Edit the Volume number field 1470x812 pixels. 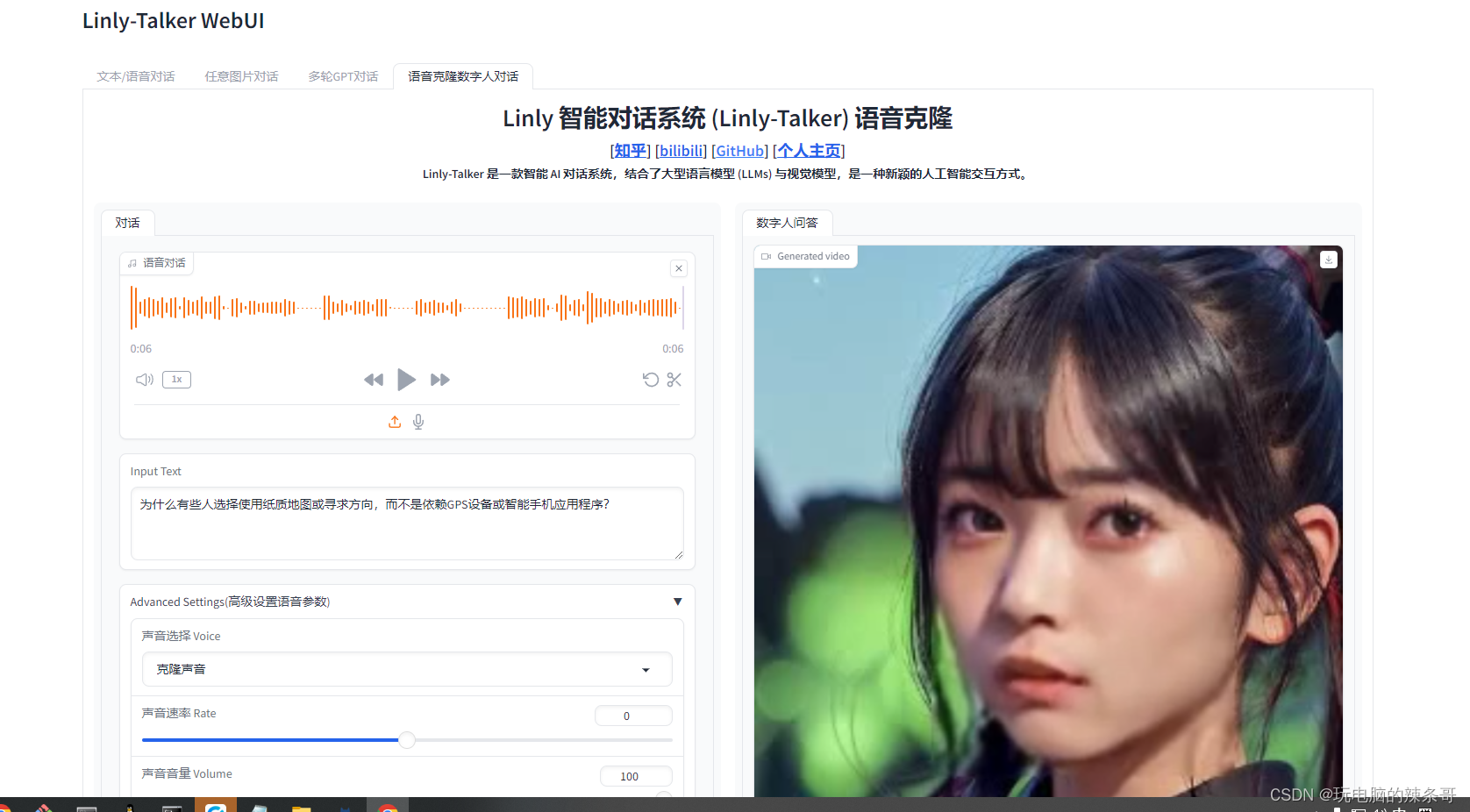pyautogui.click(x=636, y=776)
